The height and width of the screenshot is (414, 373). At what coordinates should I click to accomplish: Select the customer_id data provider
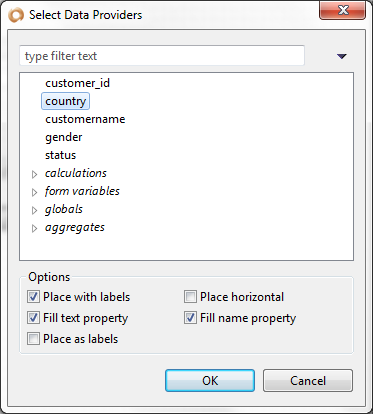pos(77,83)
